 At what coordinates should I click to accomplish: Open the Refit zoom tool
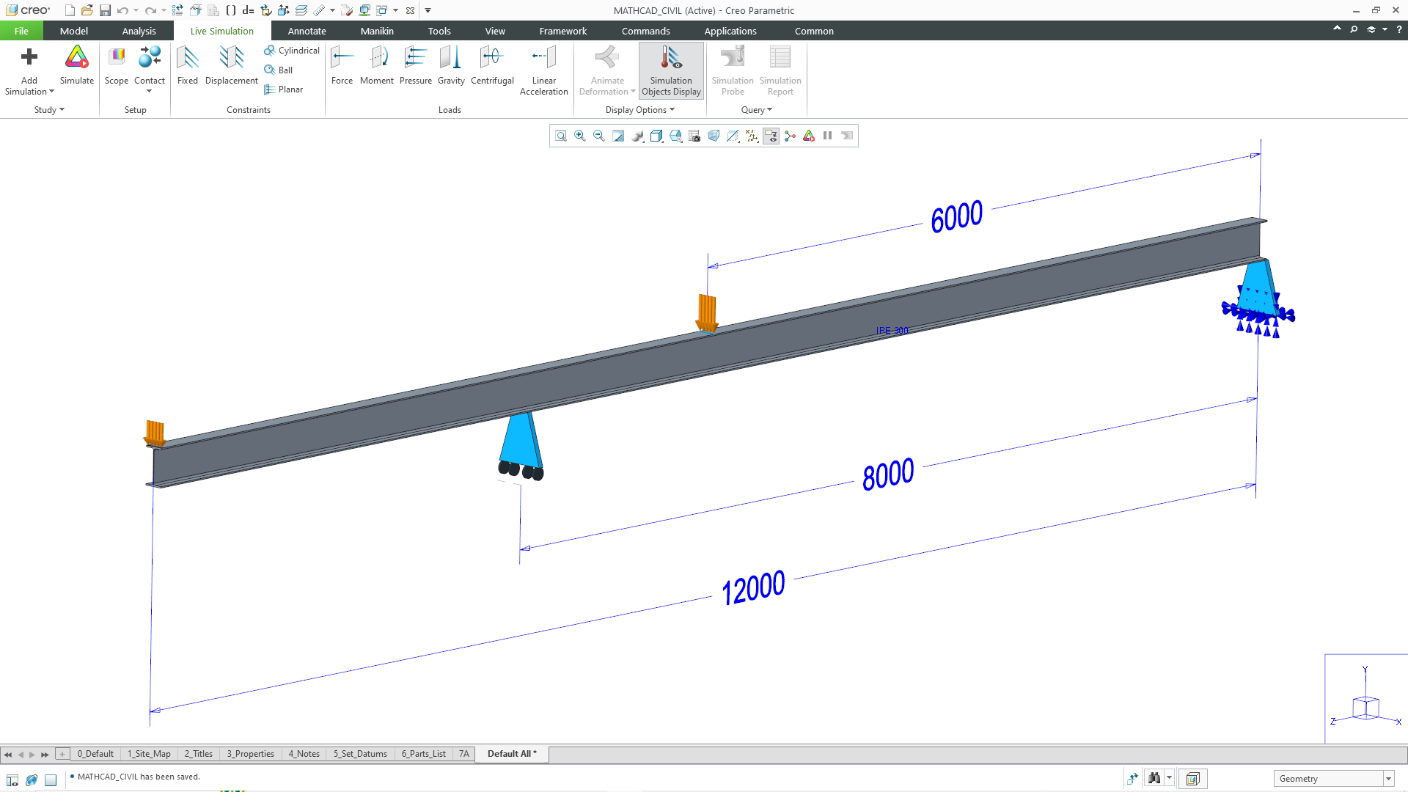click(617, 135)
